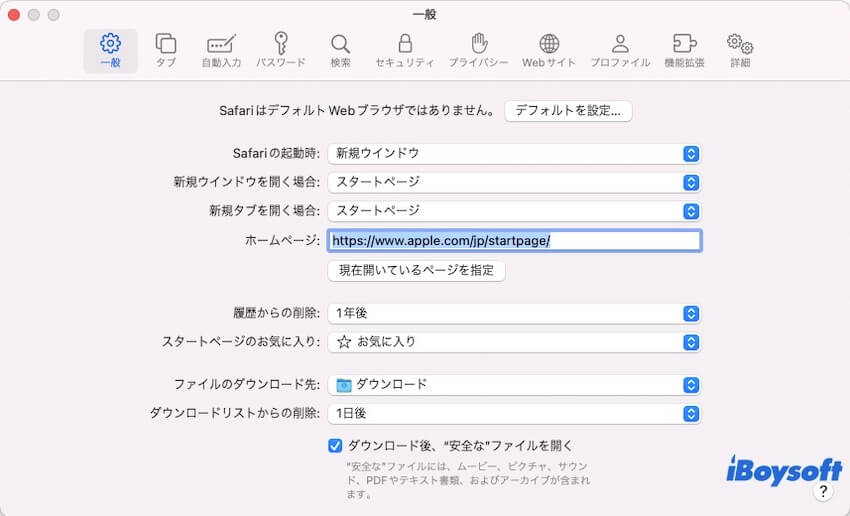The image size is (850, 516).
Task: Click the ホームページ URL field
Action: pos(514,241)
